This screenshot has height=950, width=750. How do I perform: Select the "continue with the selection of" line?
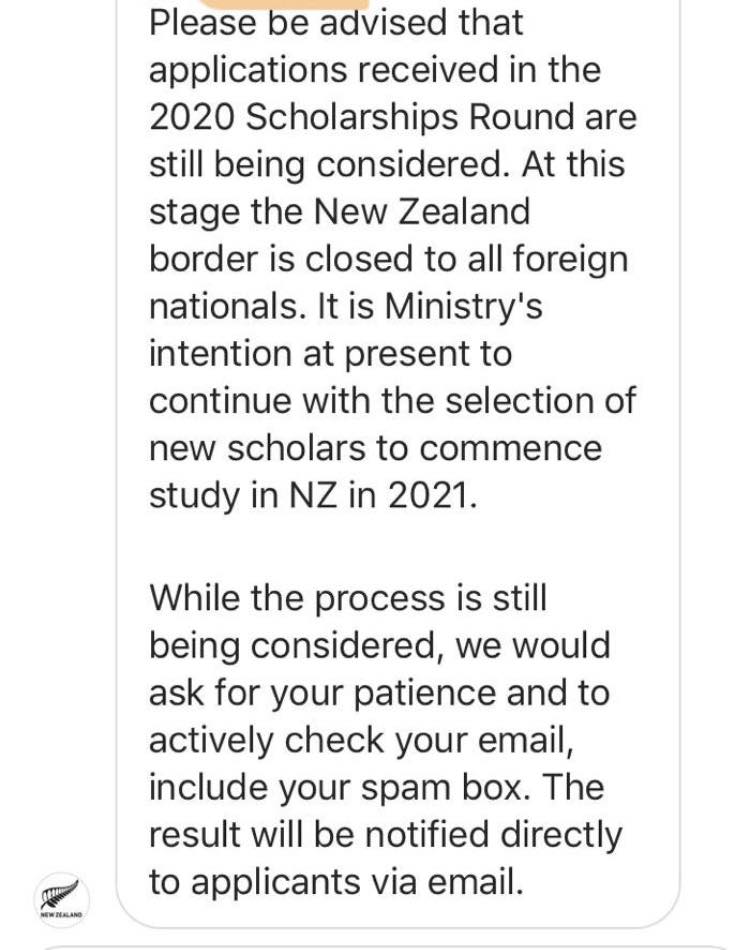point(392,400)
